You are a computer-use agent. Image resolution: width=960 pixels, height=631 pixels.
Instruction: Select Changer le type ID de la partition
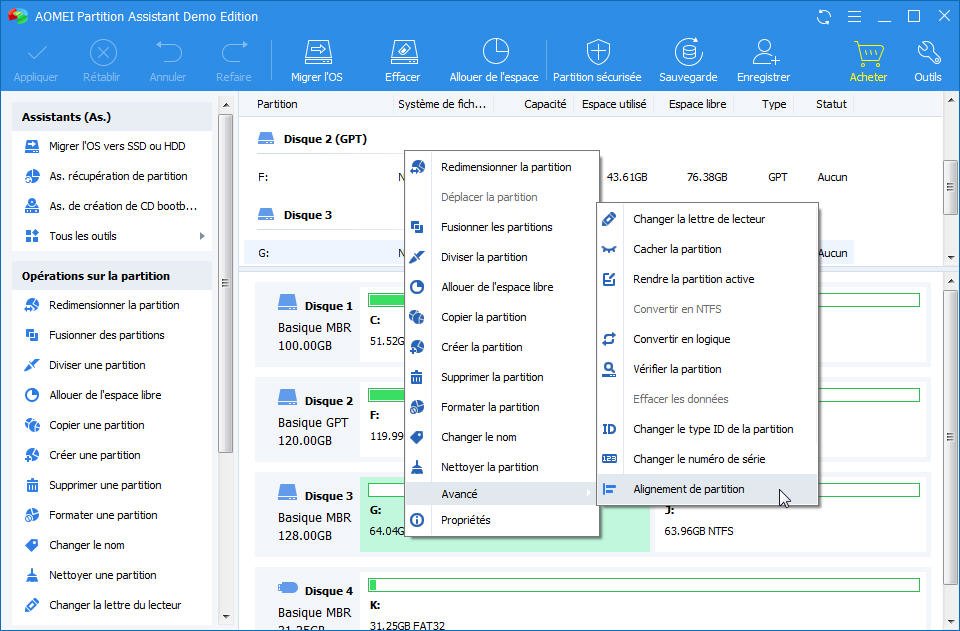(x=707, y=429)
